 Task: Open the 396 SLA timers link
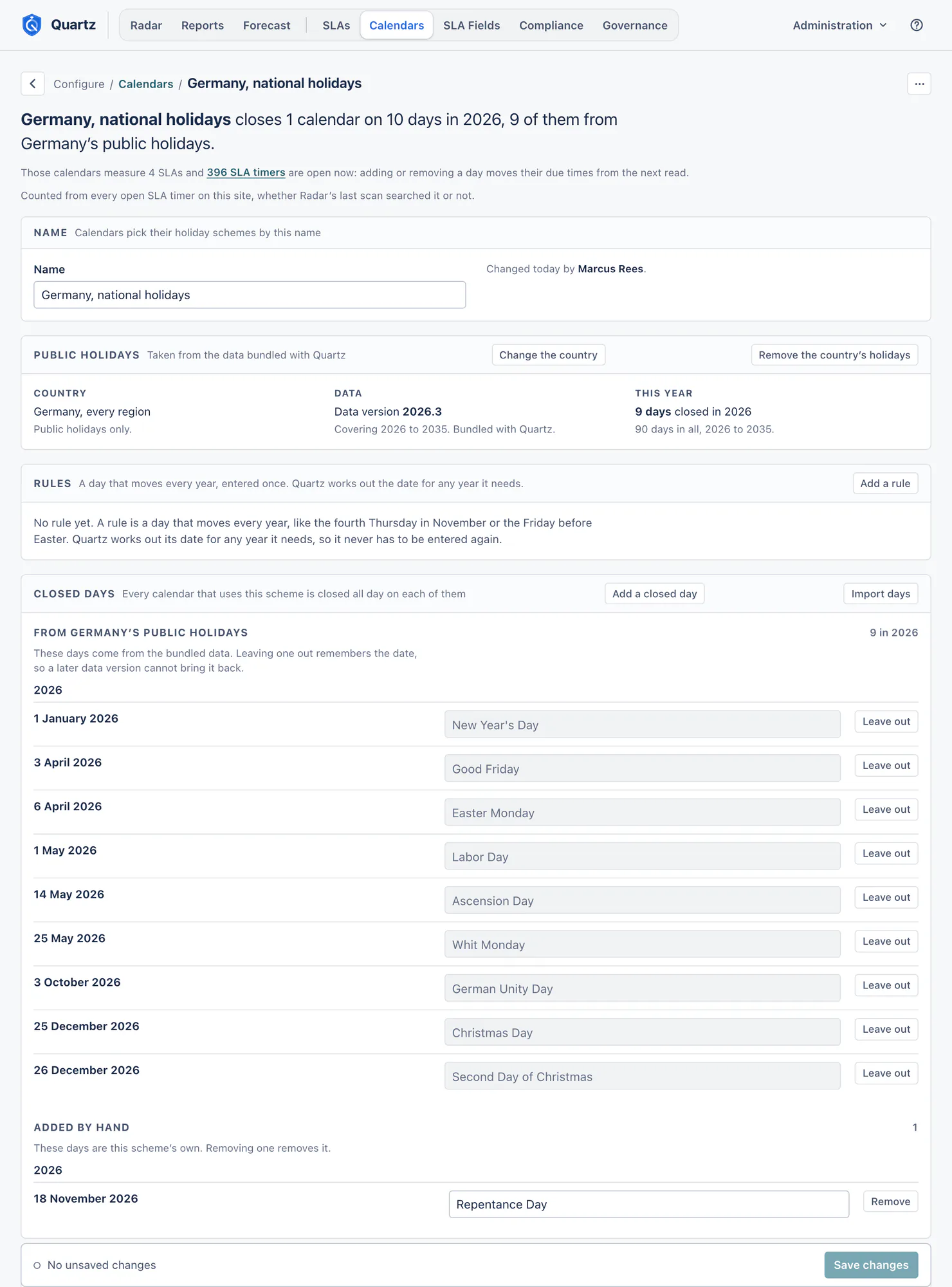coord(246,172)
